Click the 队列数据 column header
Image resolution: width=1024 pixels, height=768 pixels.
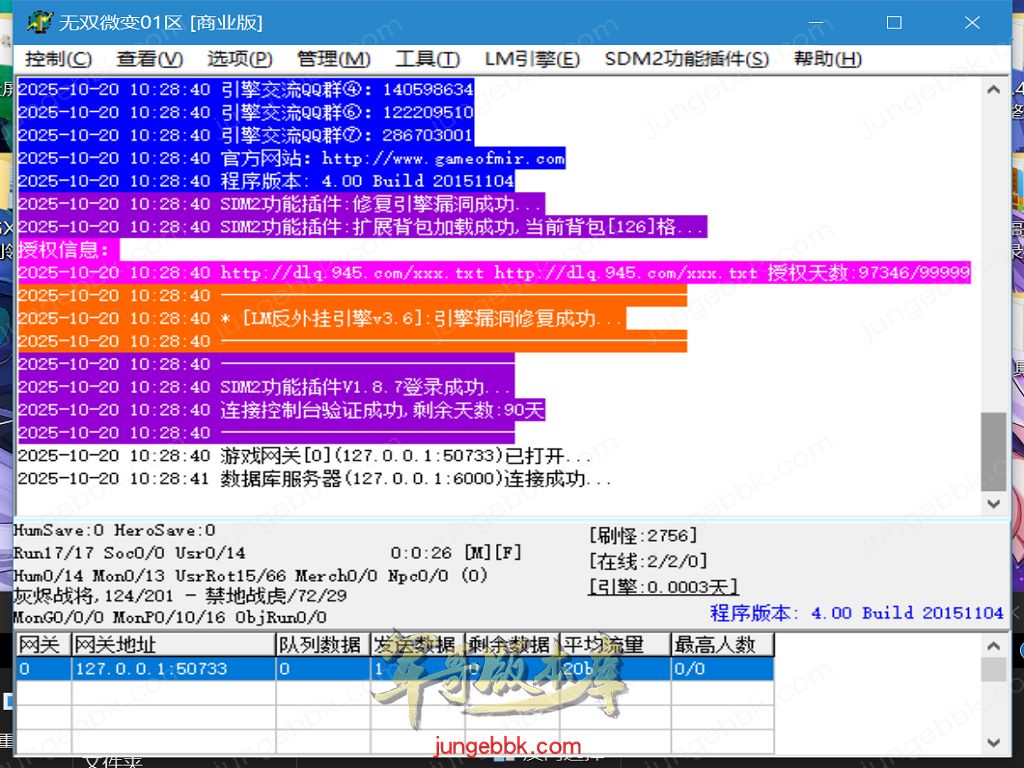321,645
